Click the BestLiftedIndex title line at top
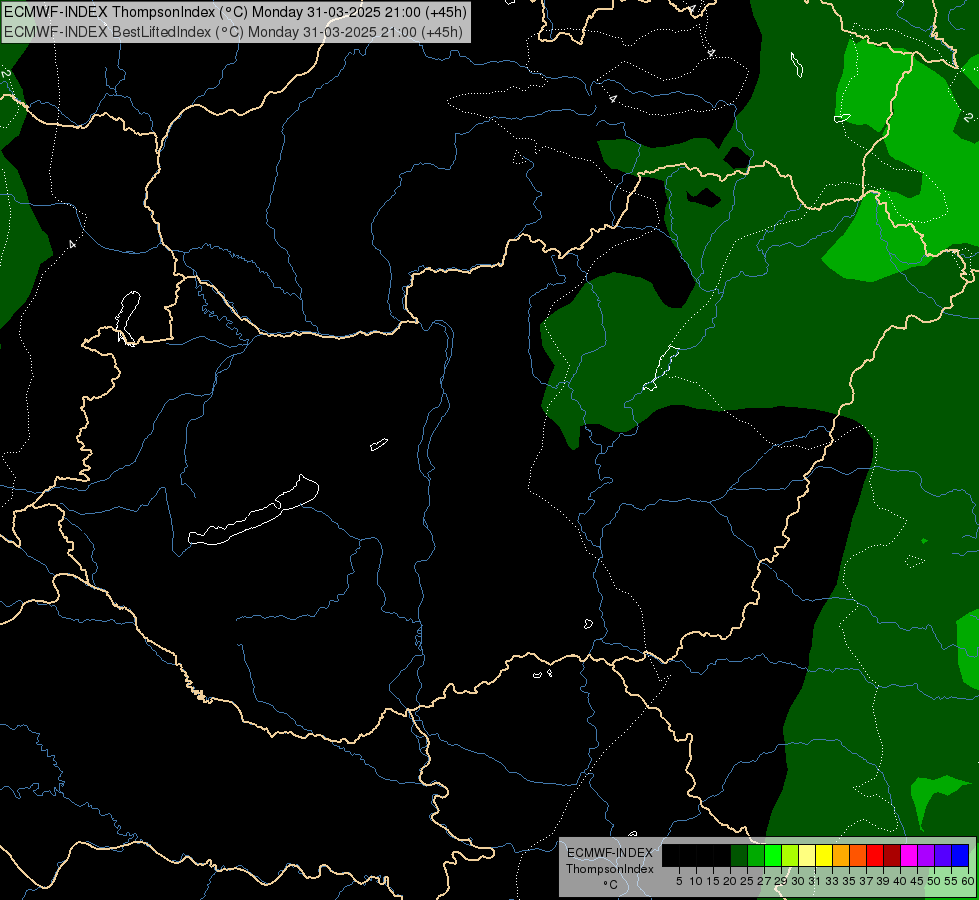Viewport: 979px width, 900px height. tap(234, 32)
